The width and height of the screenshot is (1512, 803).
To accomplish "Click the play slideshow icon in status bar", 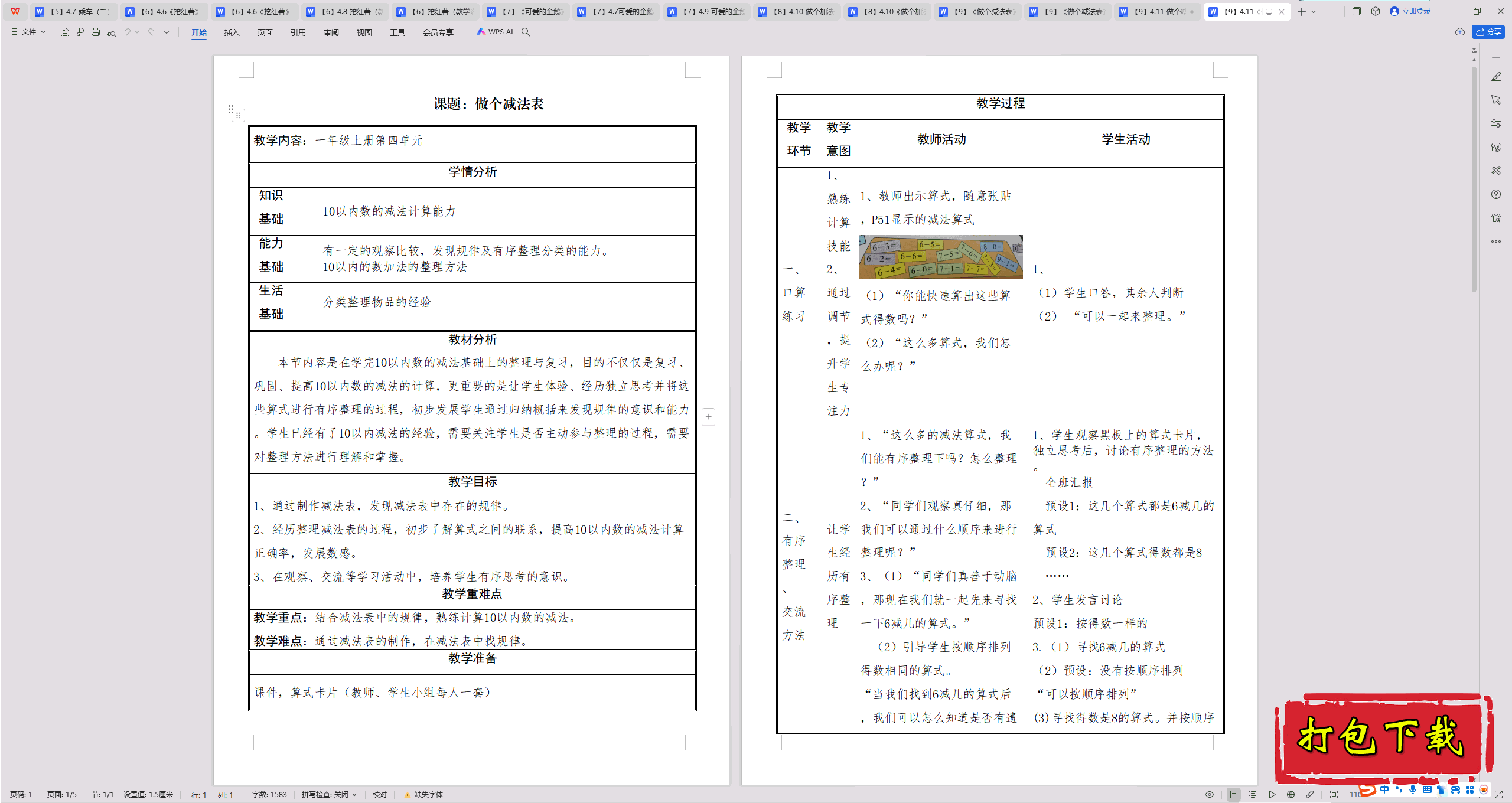I will (x=1272, y=795).
